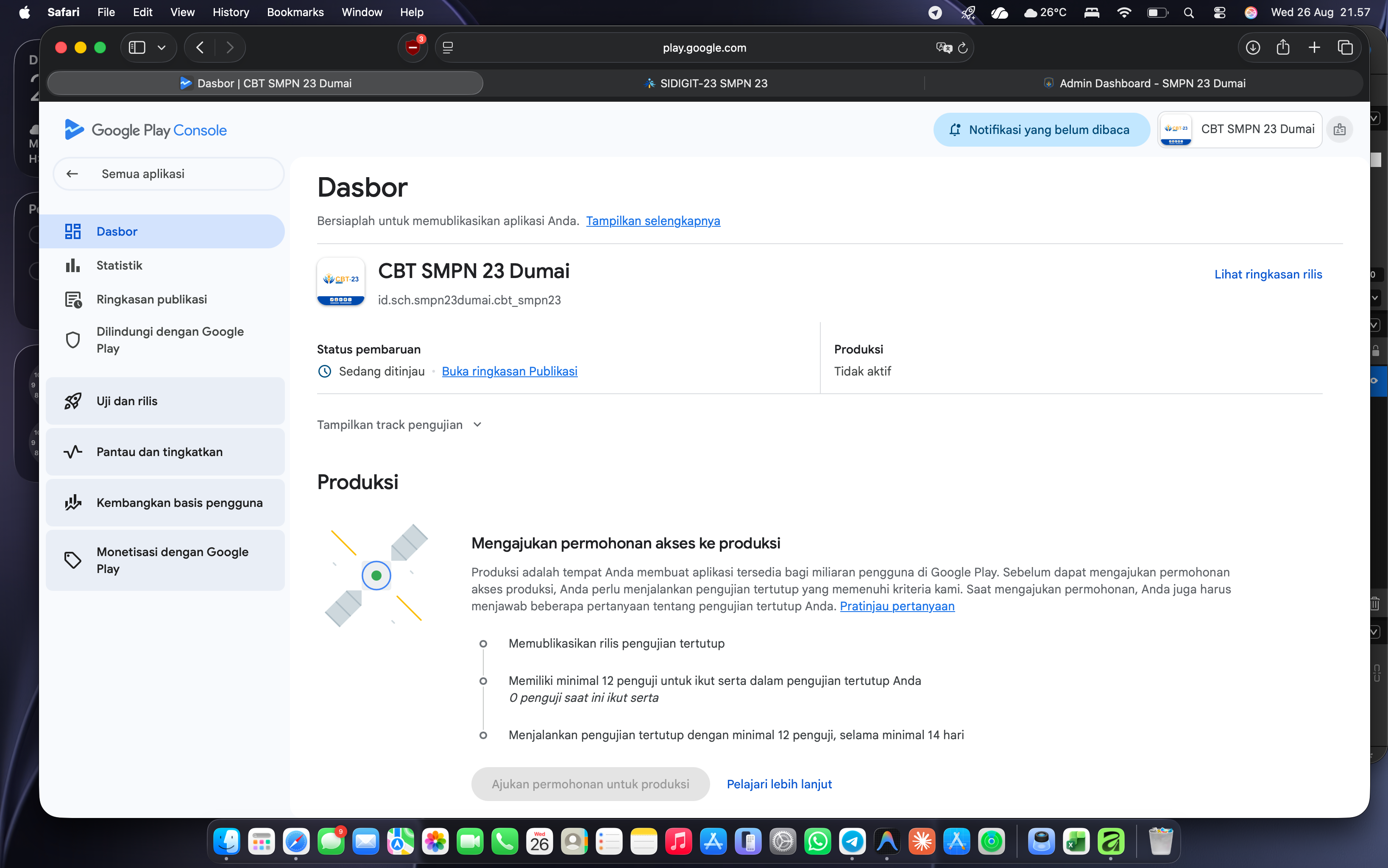The width and height of the screenshot is (1388, 868).
Task: Click the play.google.com address field
Action: pyautogui.click(x=704, y=47)
